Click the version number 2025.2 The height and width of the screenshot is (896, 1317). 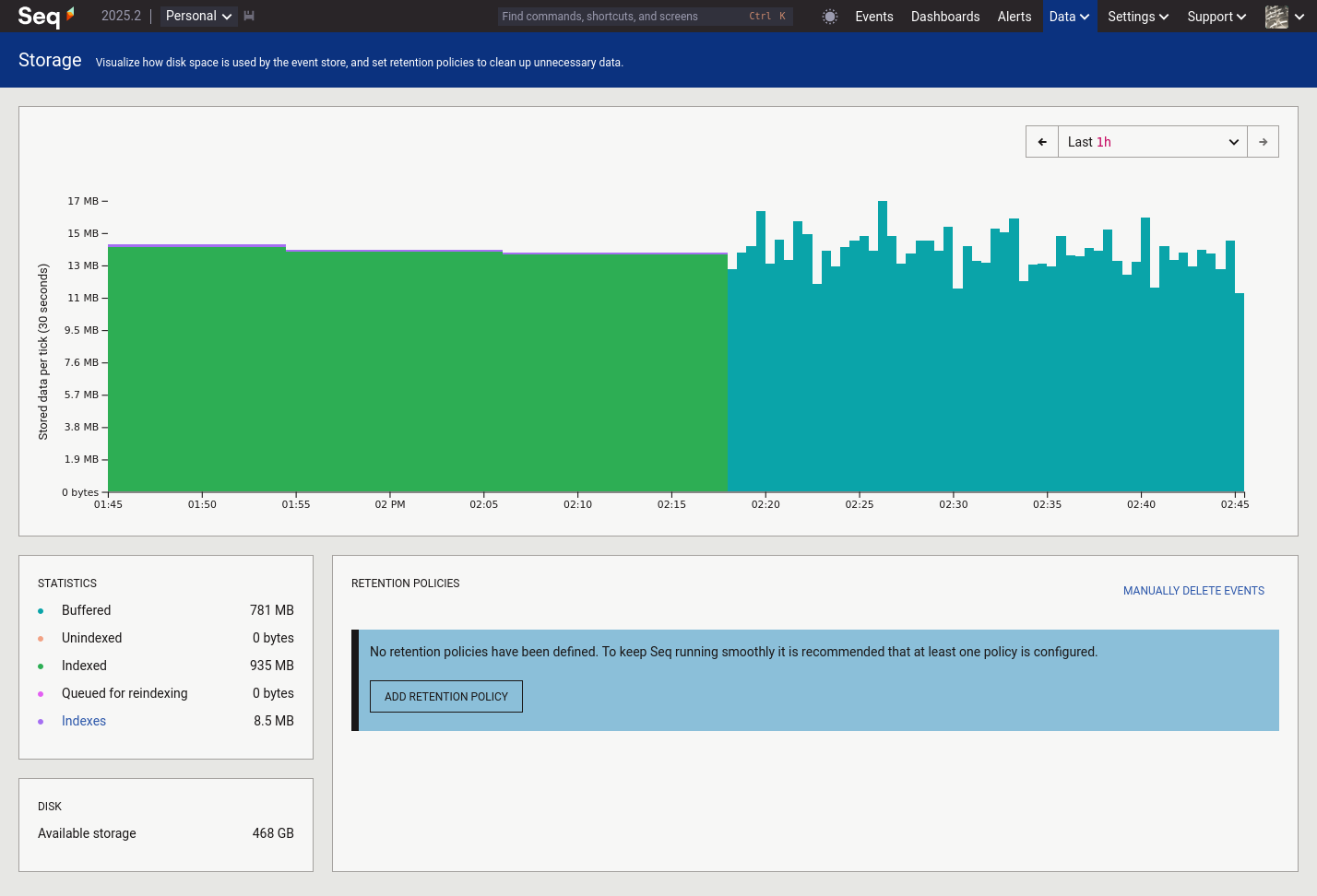pyautogui.click(x=121, y=16)
